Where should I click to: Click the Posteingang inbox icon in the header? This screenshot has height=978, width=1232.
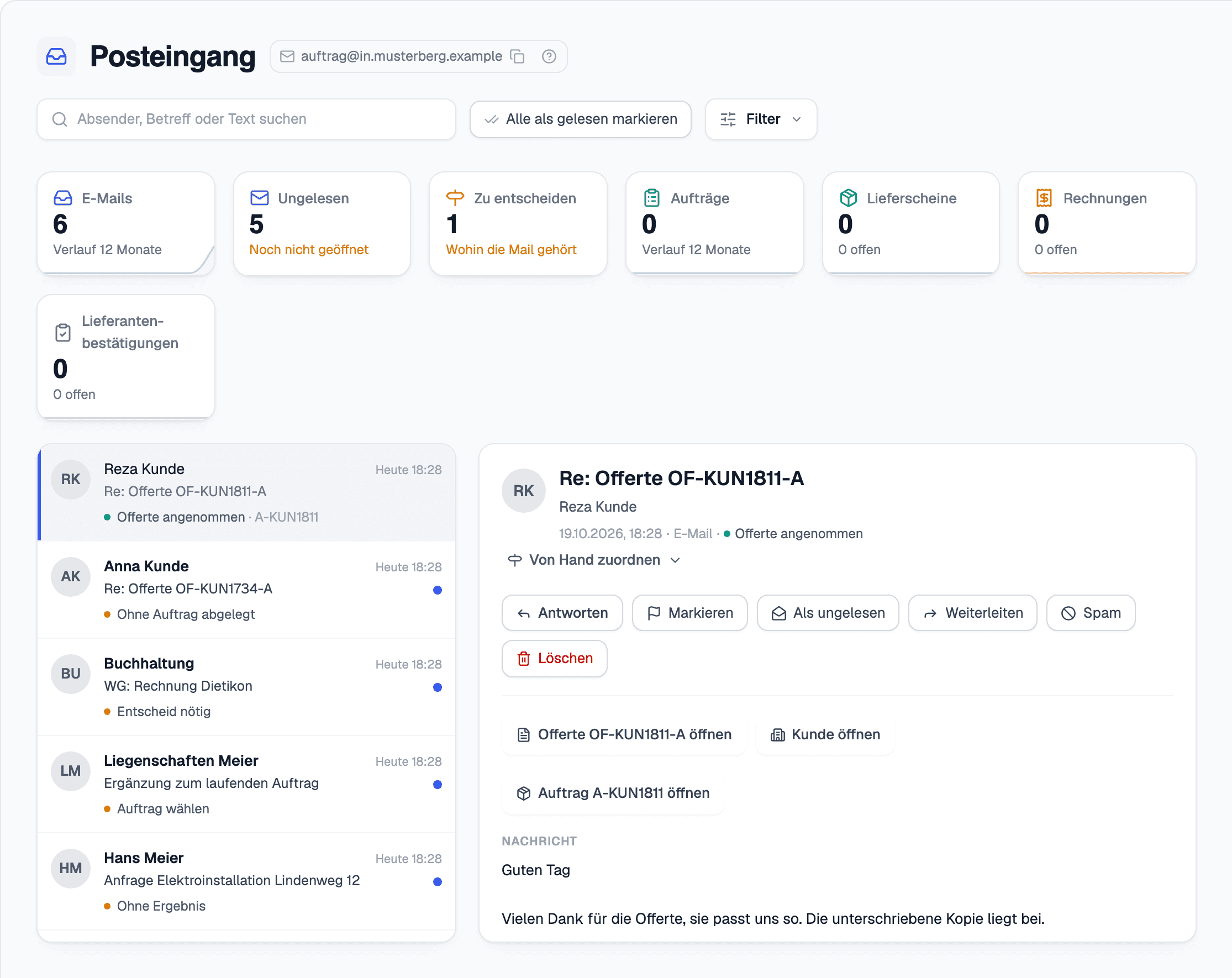(56, 56)
